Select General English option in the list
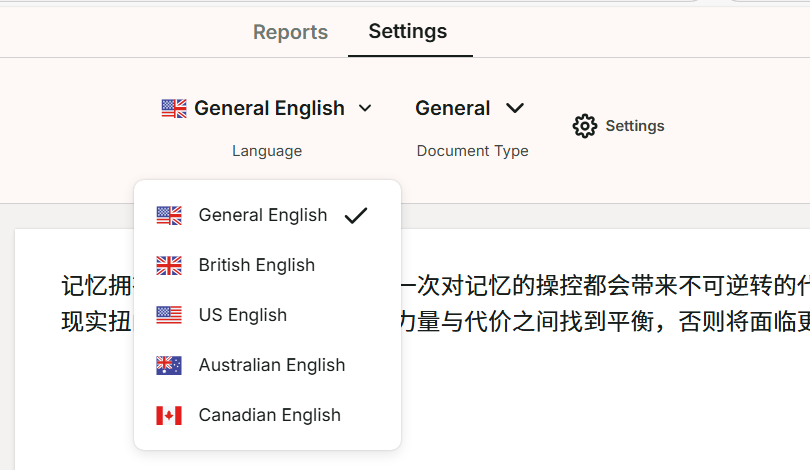 [x=263, y=215]
